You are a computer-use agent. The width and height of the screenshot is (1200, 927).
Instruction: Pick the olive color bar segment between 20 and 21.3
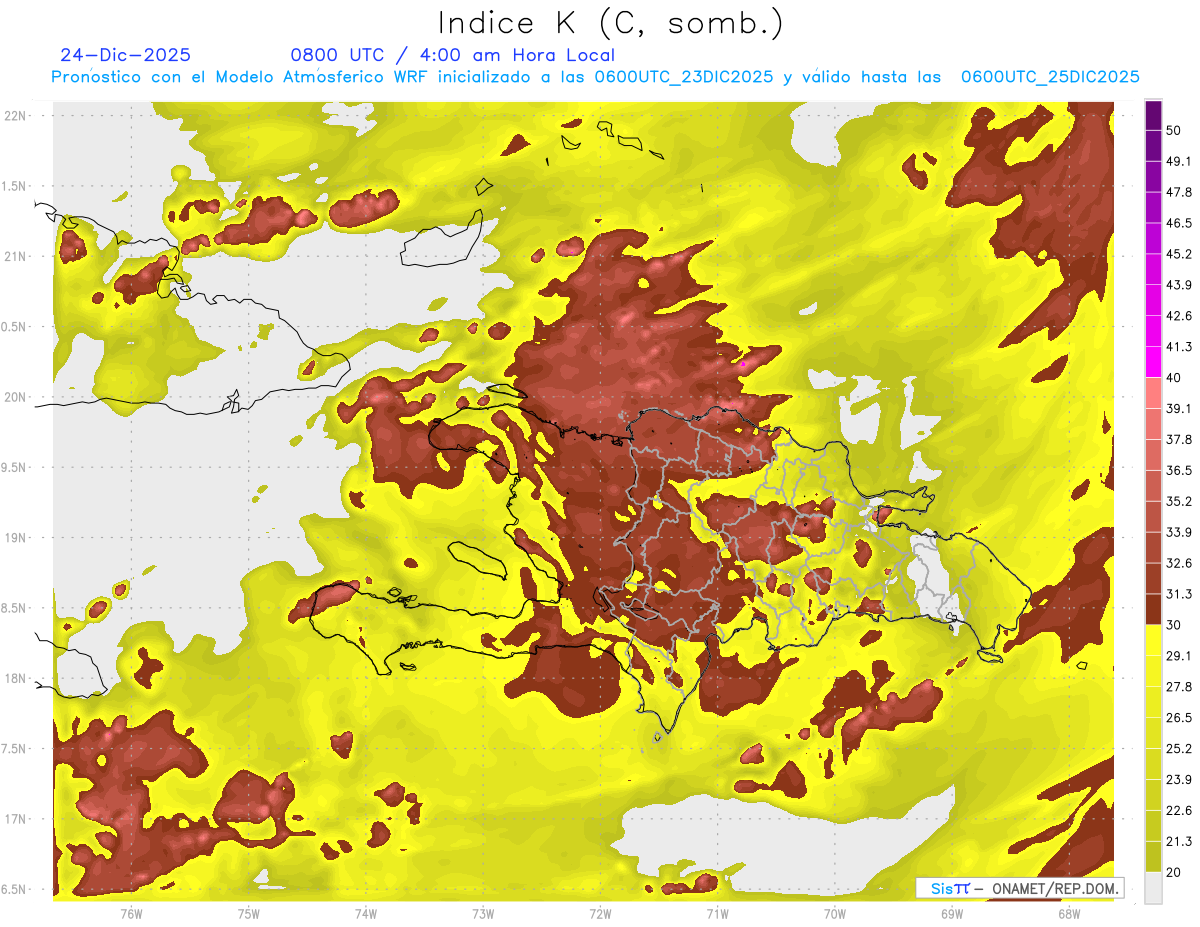click(x=1154, y=856)
